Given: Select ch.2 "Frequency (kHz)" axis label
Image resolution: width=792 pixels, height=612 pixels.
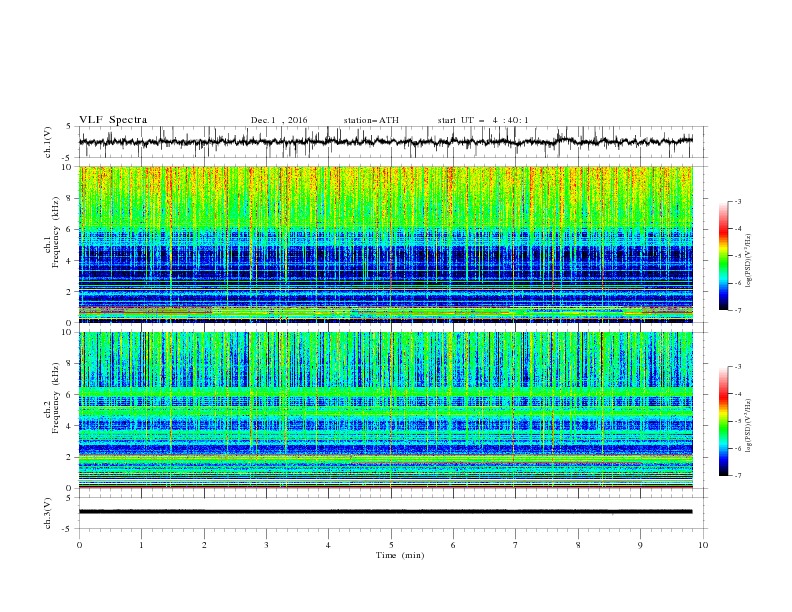Looking at the screenshot, I should pyautogui.click(x=55, y=398).
